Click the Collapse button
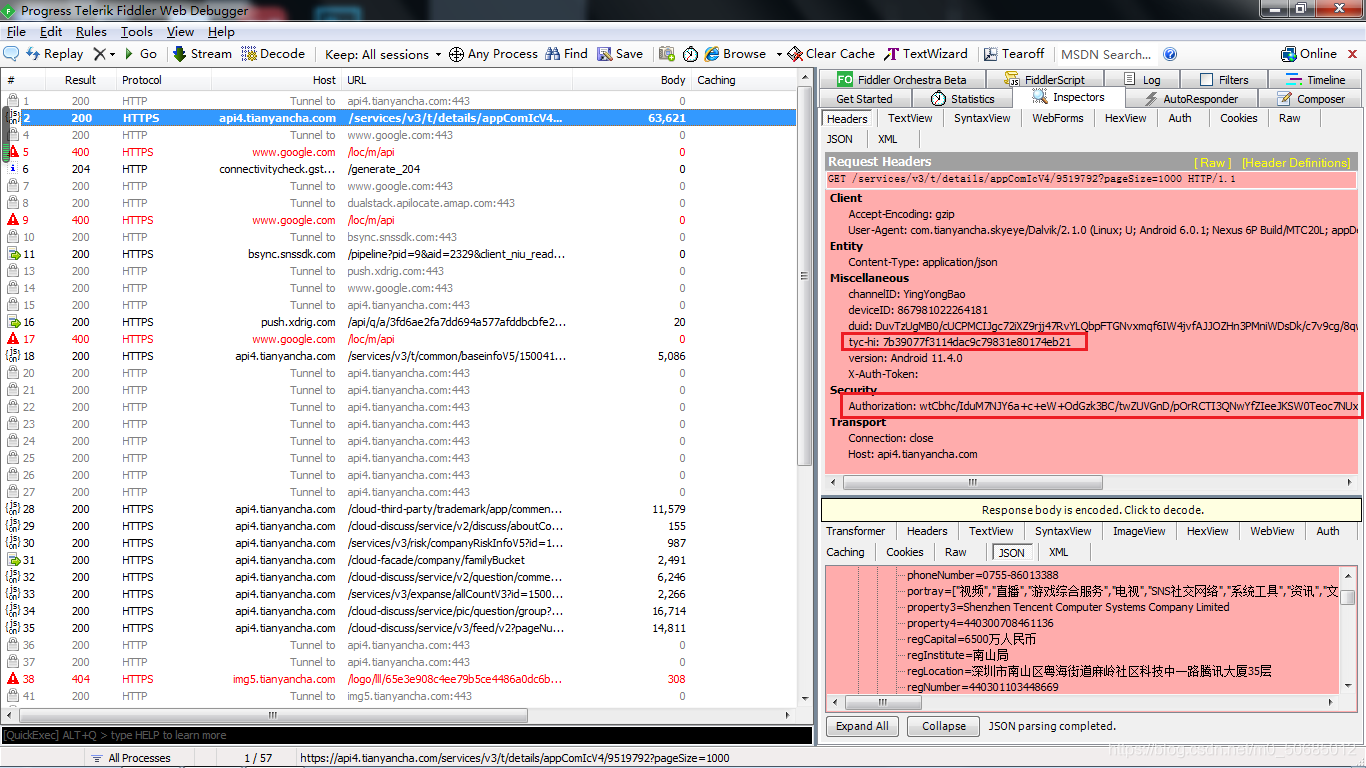1366x768 pixels. click(944, 726)
